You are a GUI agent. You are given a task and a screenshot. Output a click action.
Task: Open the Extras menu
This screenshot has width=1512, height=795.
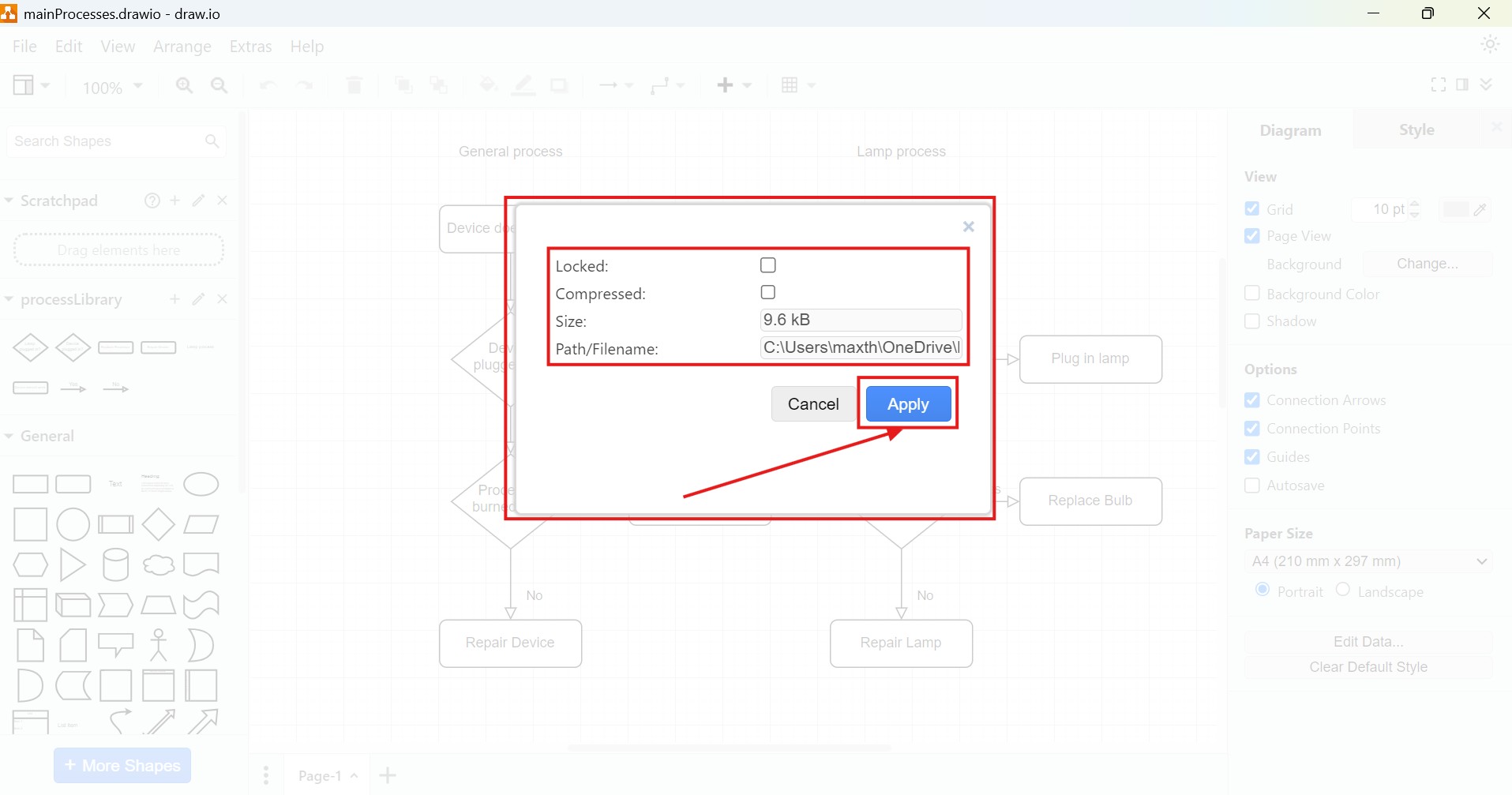coord(250,47)
